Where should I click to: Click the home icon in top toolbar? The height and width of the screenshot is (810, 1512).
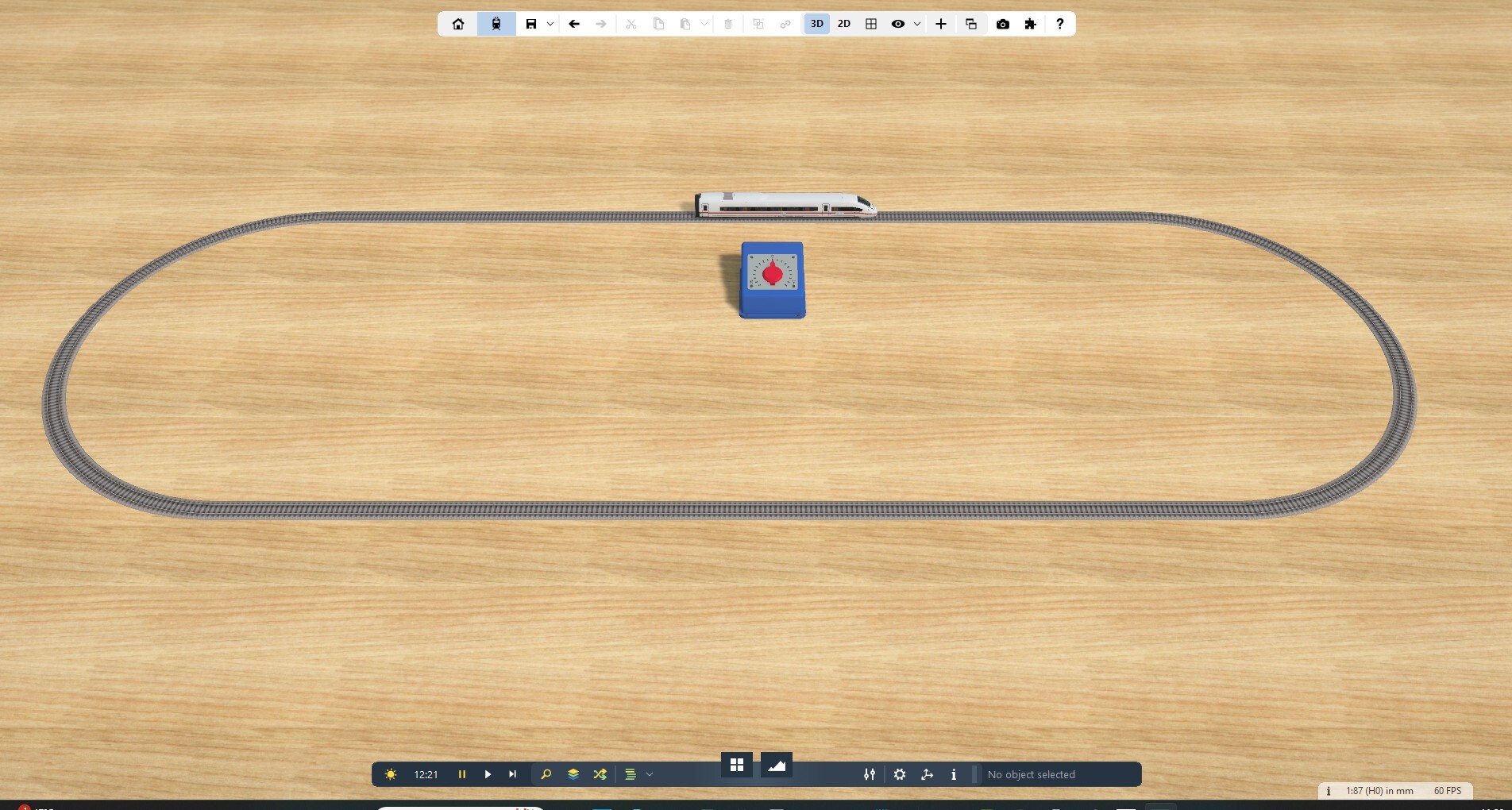click(x=458, y=24)
